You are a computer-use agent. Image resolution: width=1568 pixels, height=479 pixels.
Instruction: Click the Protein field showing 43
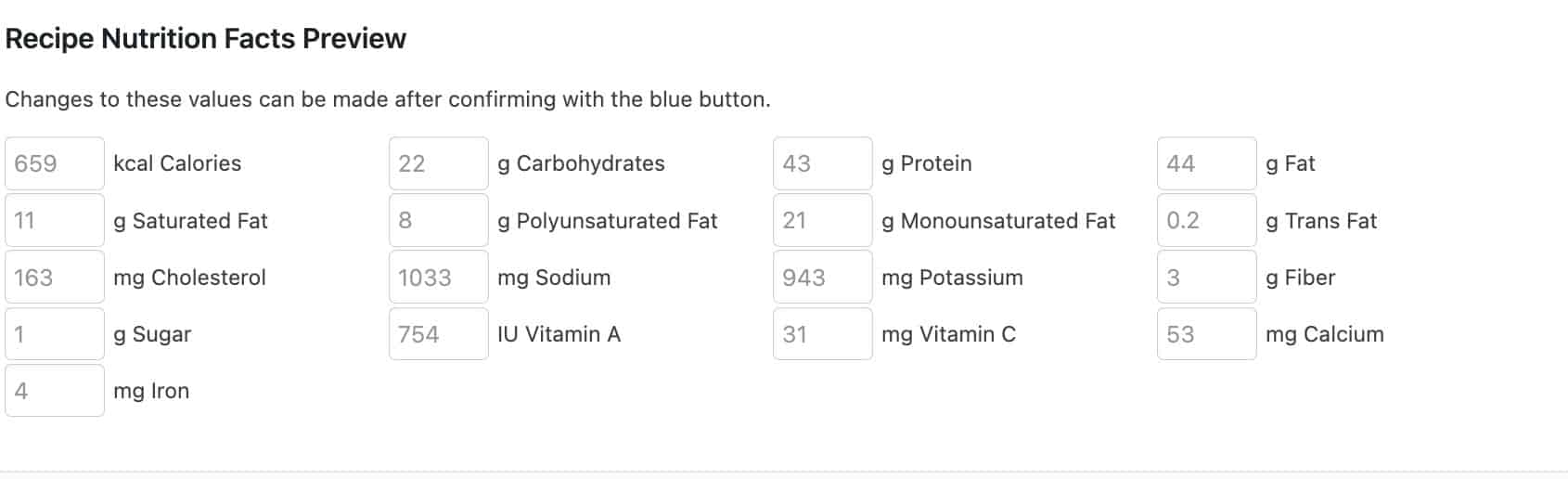tap(823, 163)
